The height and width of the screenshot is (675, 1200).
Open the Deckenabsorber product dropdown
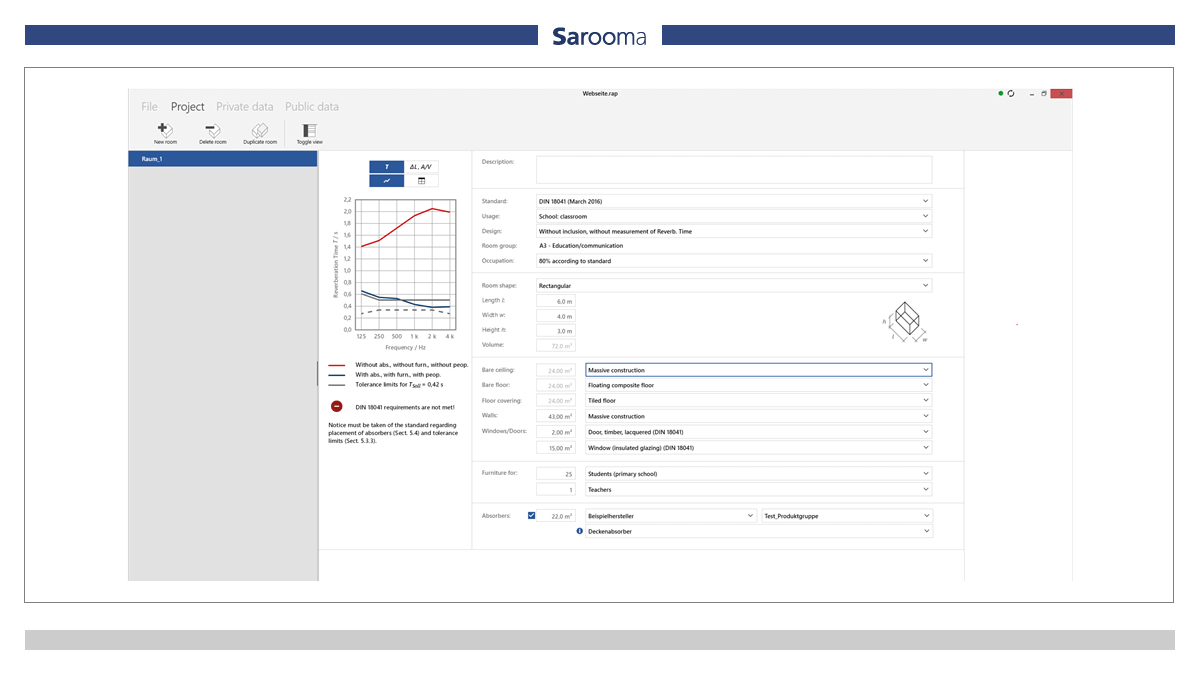click(x=758, y=531)
